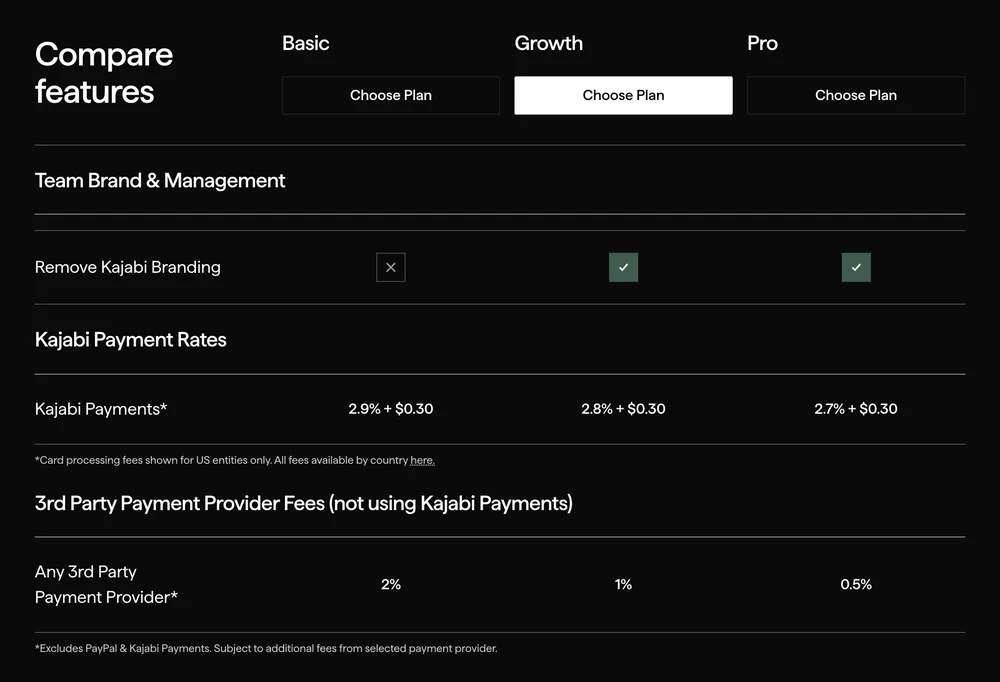This screenshot has width=1000, height=682.
Task: Click the 'Compare features' title
Action: 104,73
